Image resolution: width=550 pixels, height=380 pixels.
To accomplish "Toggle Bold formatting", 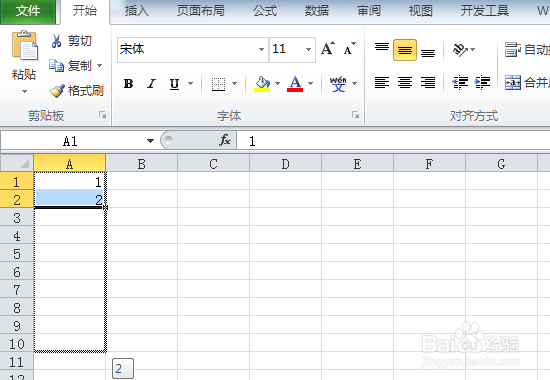I will click(128, 84).
